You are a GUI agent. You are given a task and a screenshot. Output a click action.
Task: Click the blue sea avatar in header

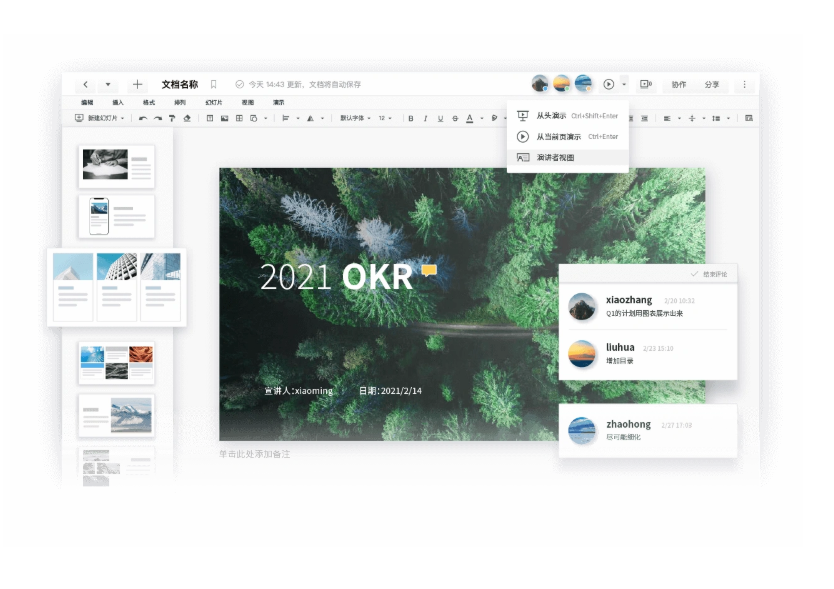click(583, 84)
